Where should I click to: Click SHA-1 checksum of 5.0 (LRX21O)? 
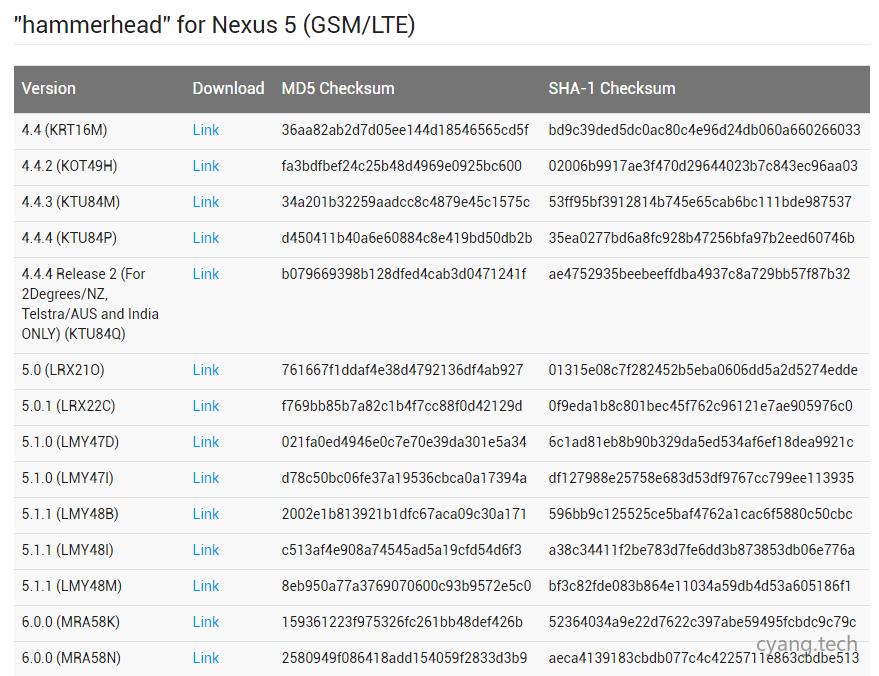pos(702,370)
